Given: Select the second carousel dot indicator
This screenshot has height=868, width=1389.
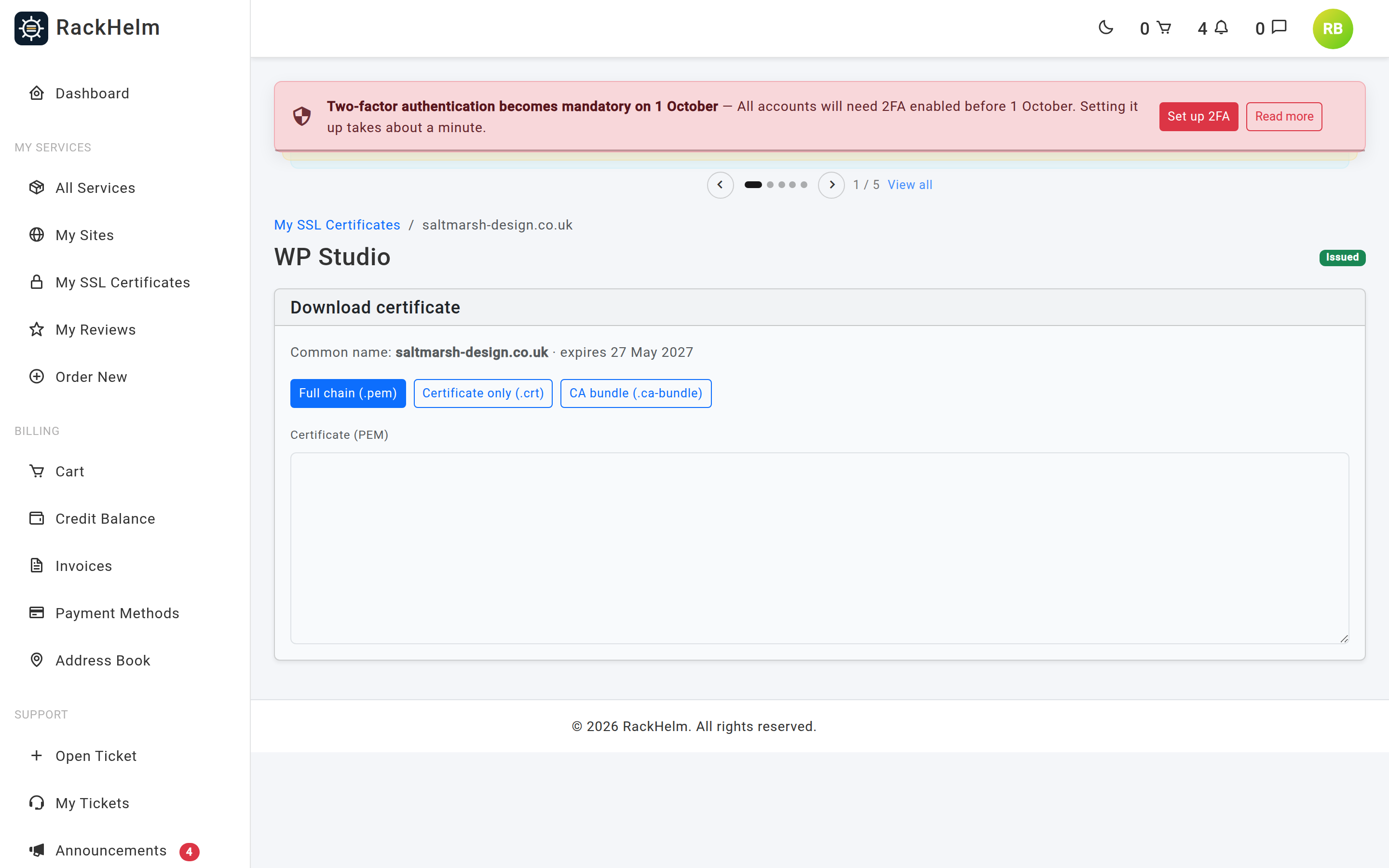Looking at the screenshot, I should tap(770, 185).
